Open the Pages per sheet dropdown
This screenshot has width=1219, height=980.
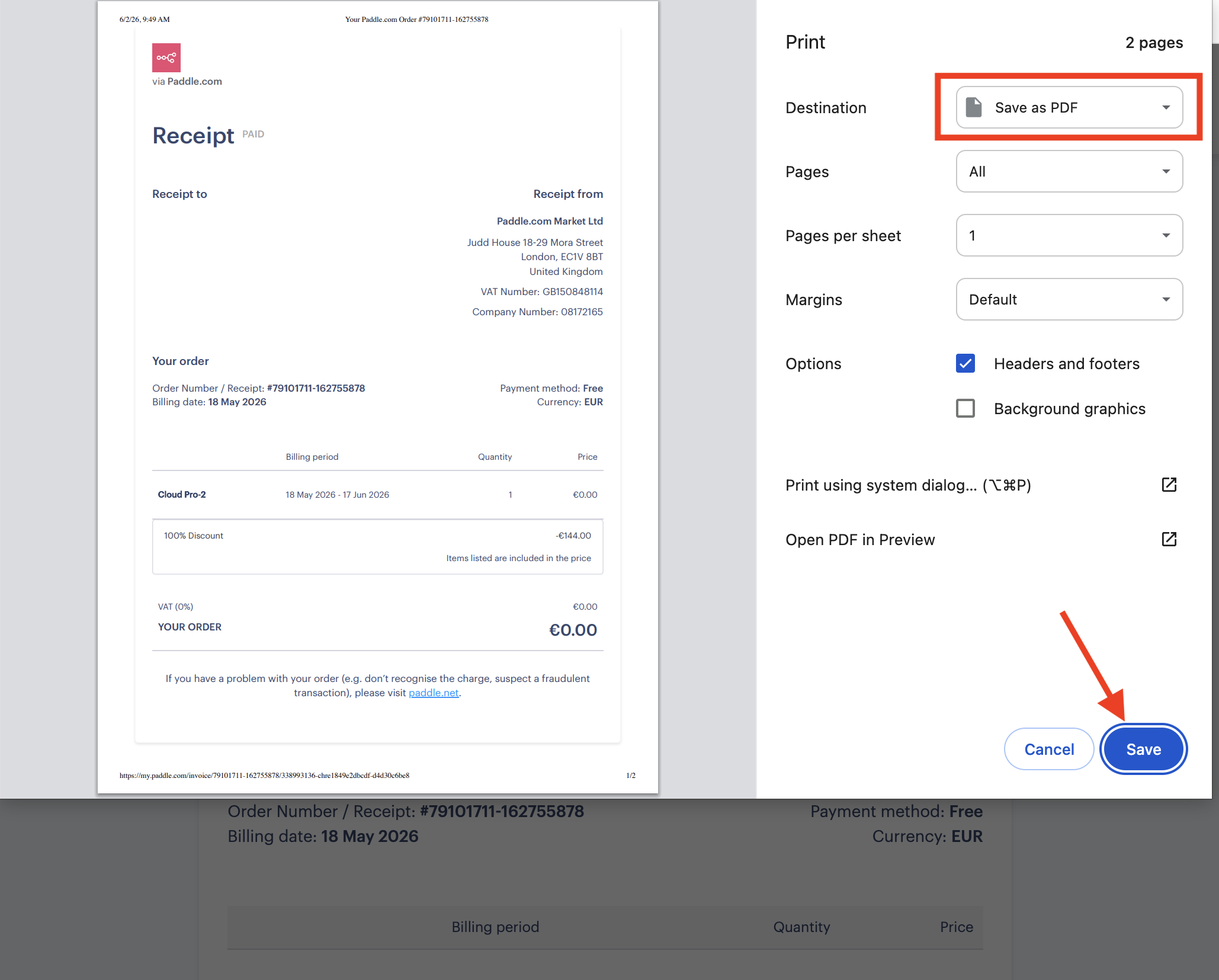pyautogui.click(x=1069, y=235)
